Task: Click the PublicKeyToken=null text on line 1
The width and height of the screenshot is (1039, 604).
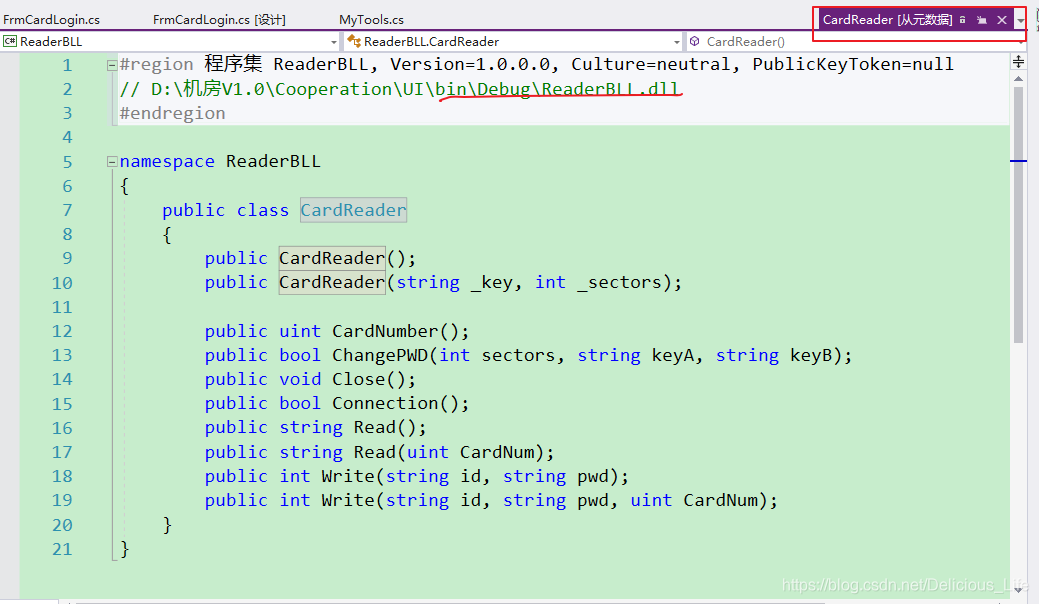Action: (853, 64)
